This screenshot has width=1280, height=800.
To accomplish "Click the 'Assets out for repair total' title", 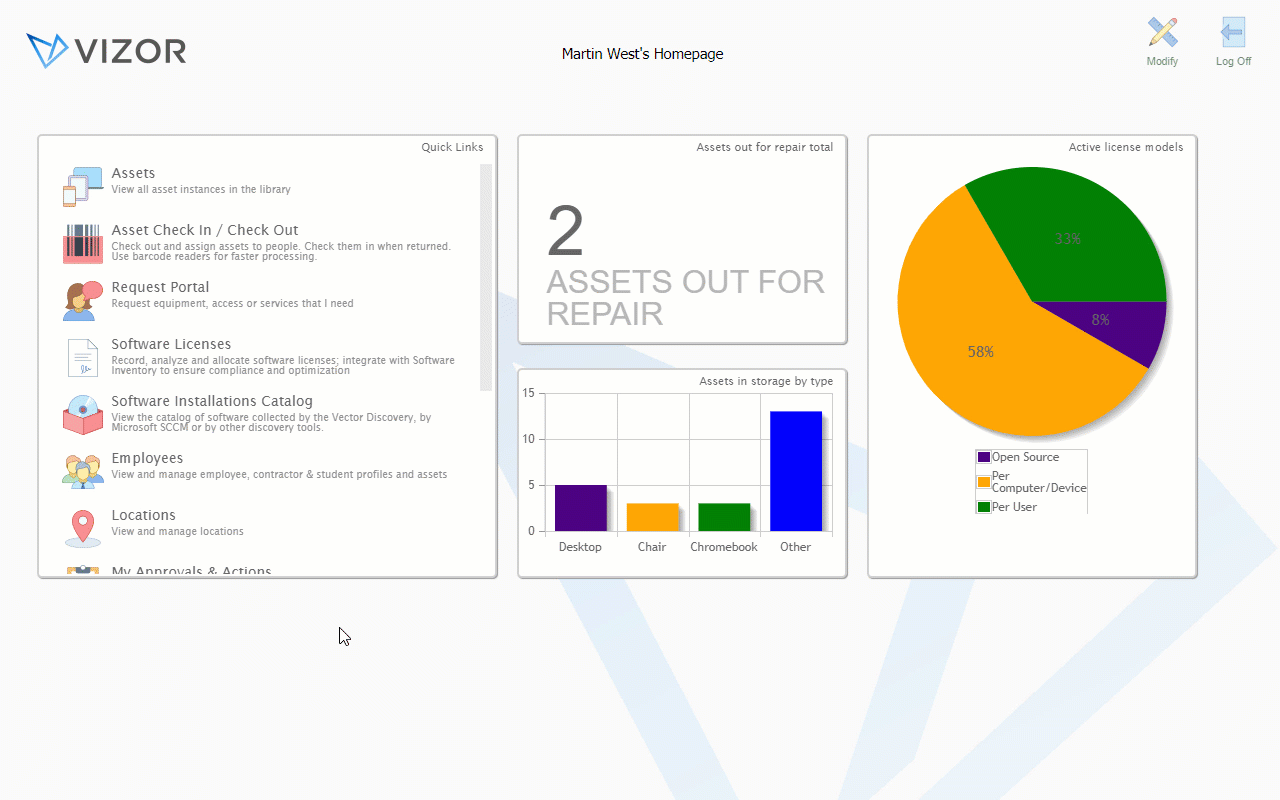I will coord(764,147).
